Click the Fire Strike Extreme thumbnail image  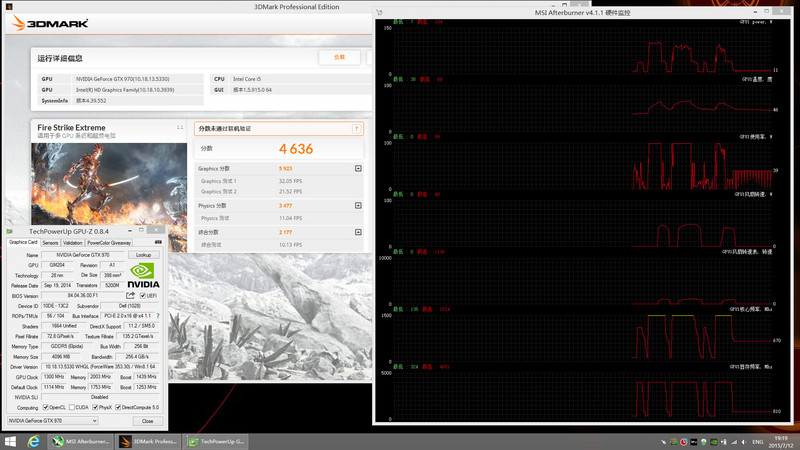click(x=109, y=197)
